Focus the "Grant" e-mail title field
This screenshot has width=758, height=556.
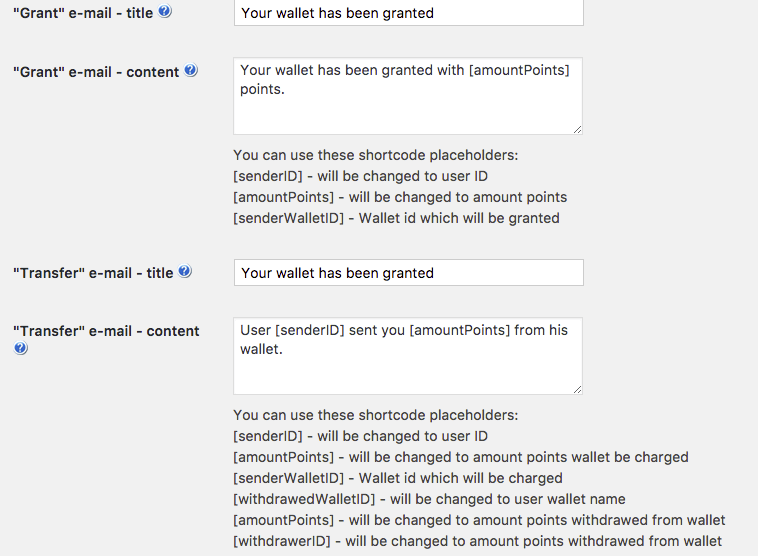point(408,13)
